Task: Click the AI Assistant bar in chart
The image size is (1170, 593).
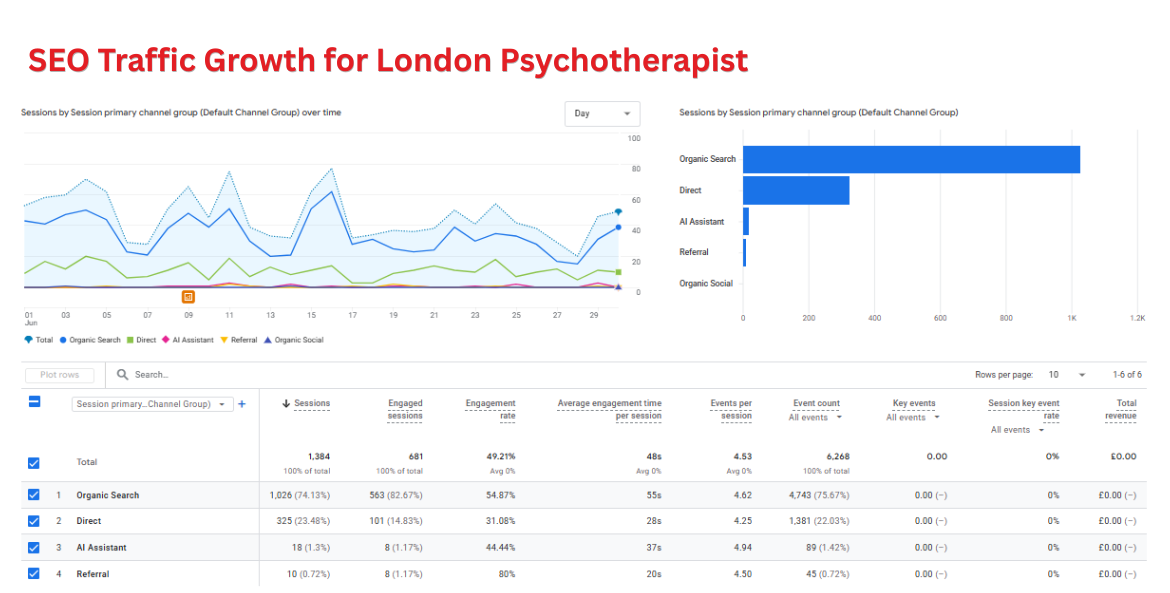Action: point(746,222)
